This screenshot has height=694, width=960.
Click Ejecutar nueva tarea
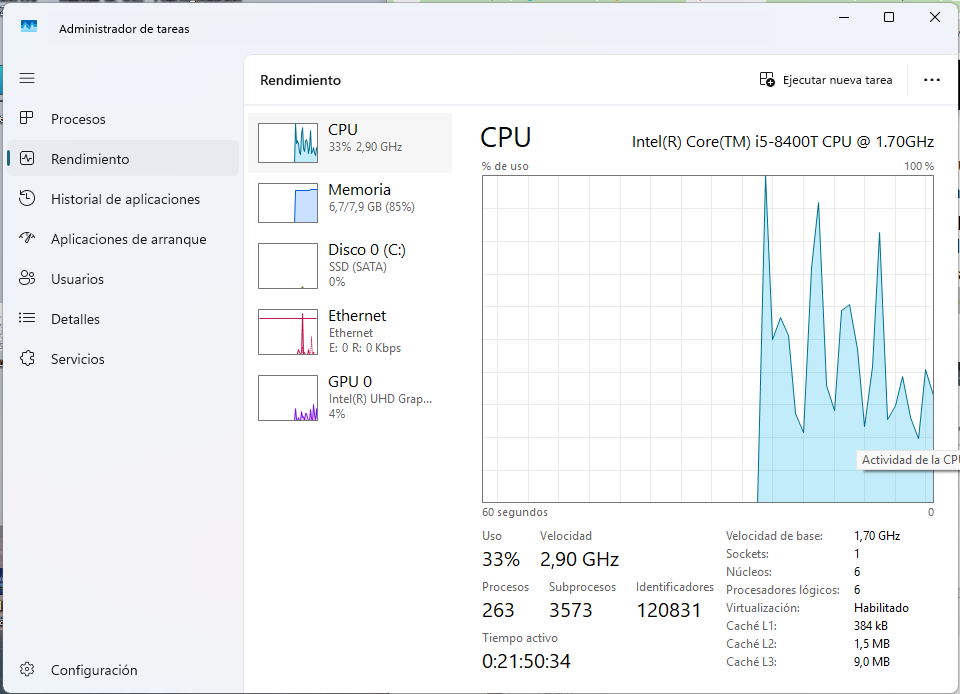pos(827,80)
